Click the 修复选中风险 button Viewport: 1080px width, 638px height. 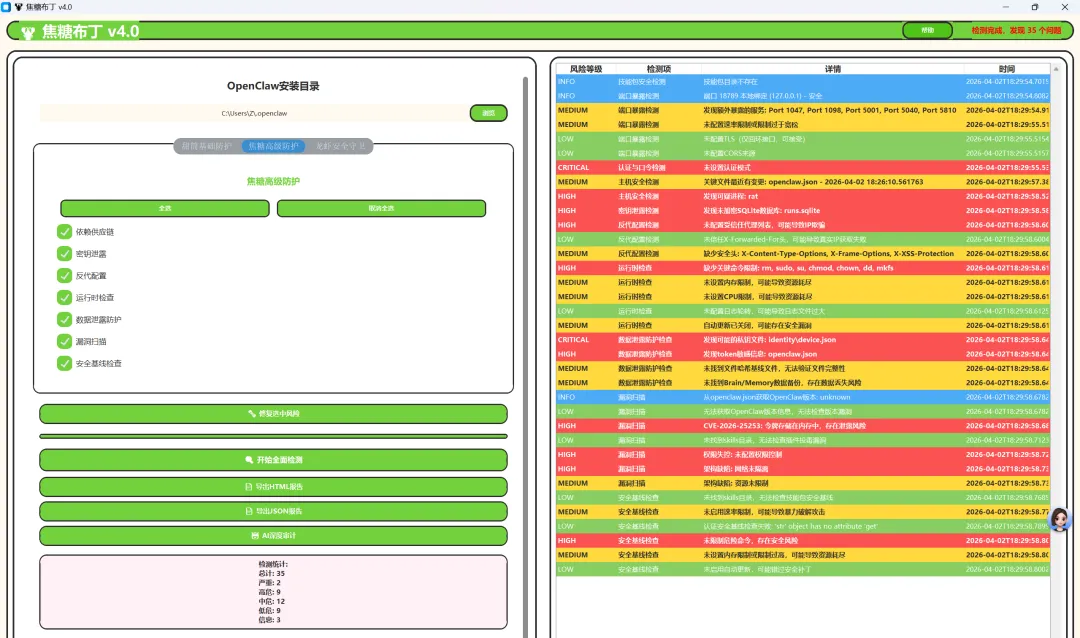coord(273,413)
